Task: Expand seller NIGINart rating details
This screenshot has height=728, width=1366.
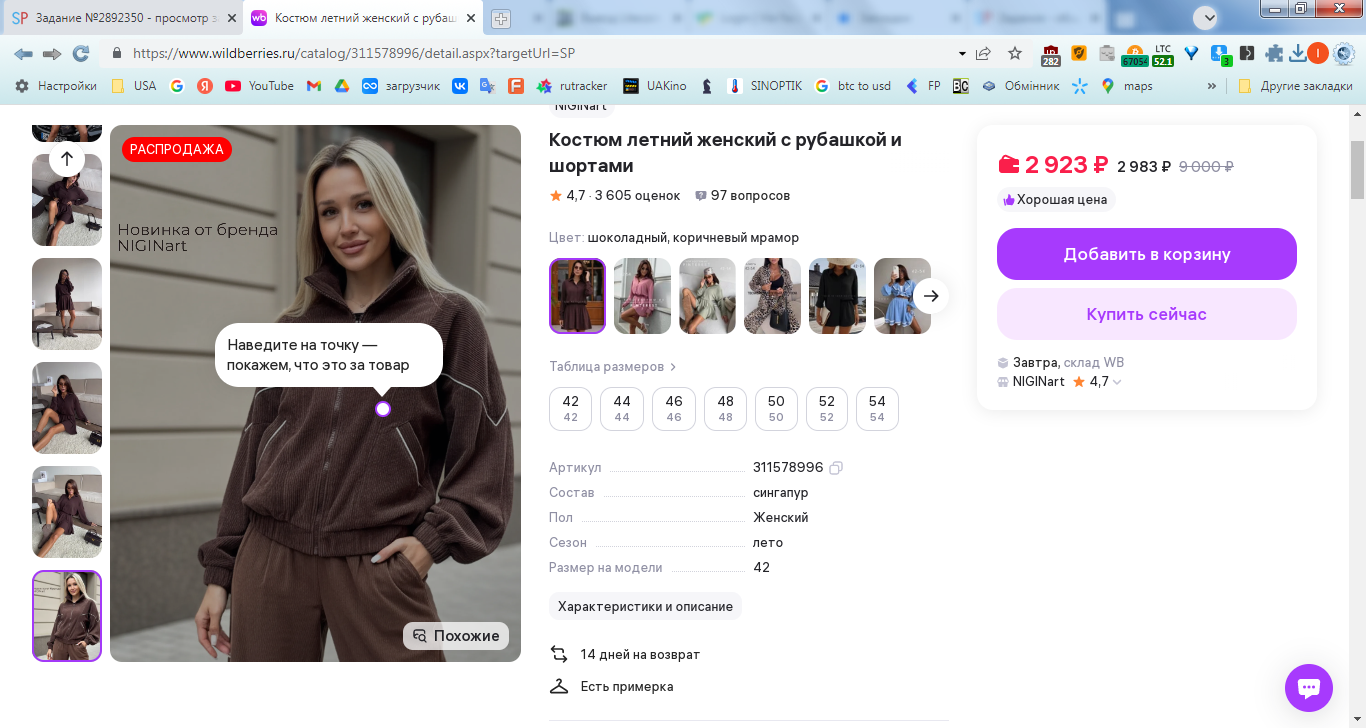Action: tap(1117, 382)
